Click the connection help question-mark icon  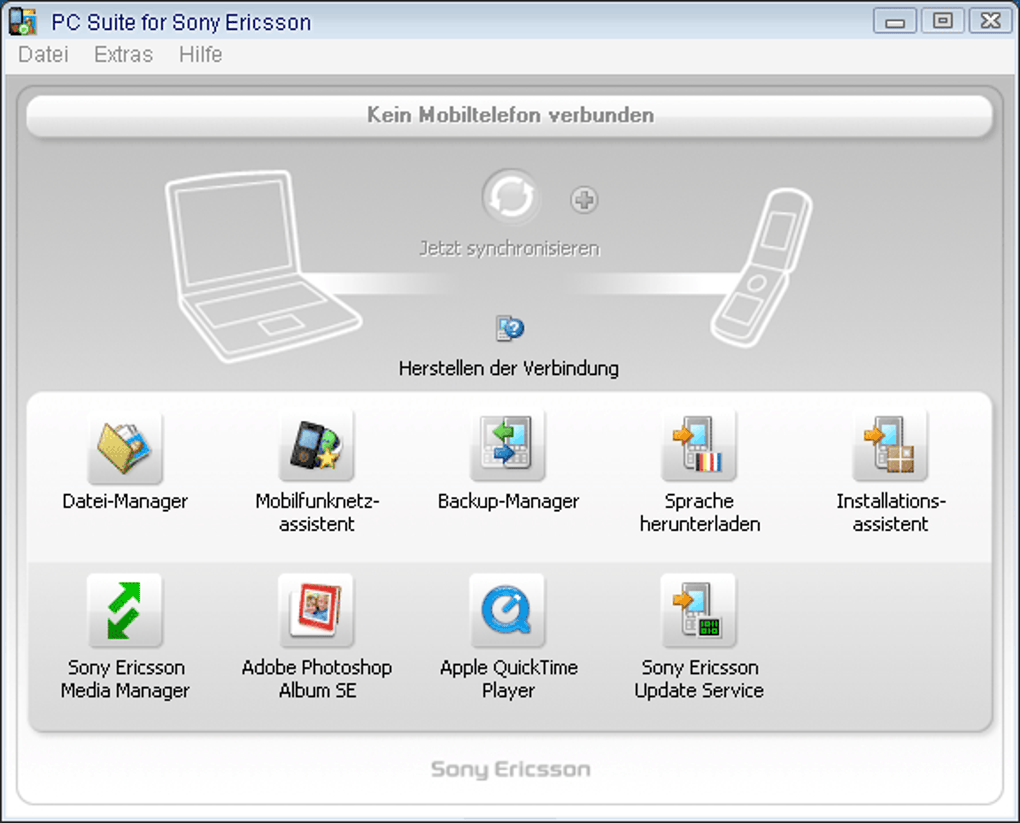(x=510, y=328)
